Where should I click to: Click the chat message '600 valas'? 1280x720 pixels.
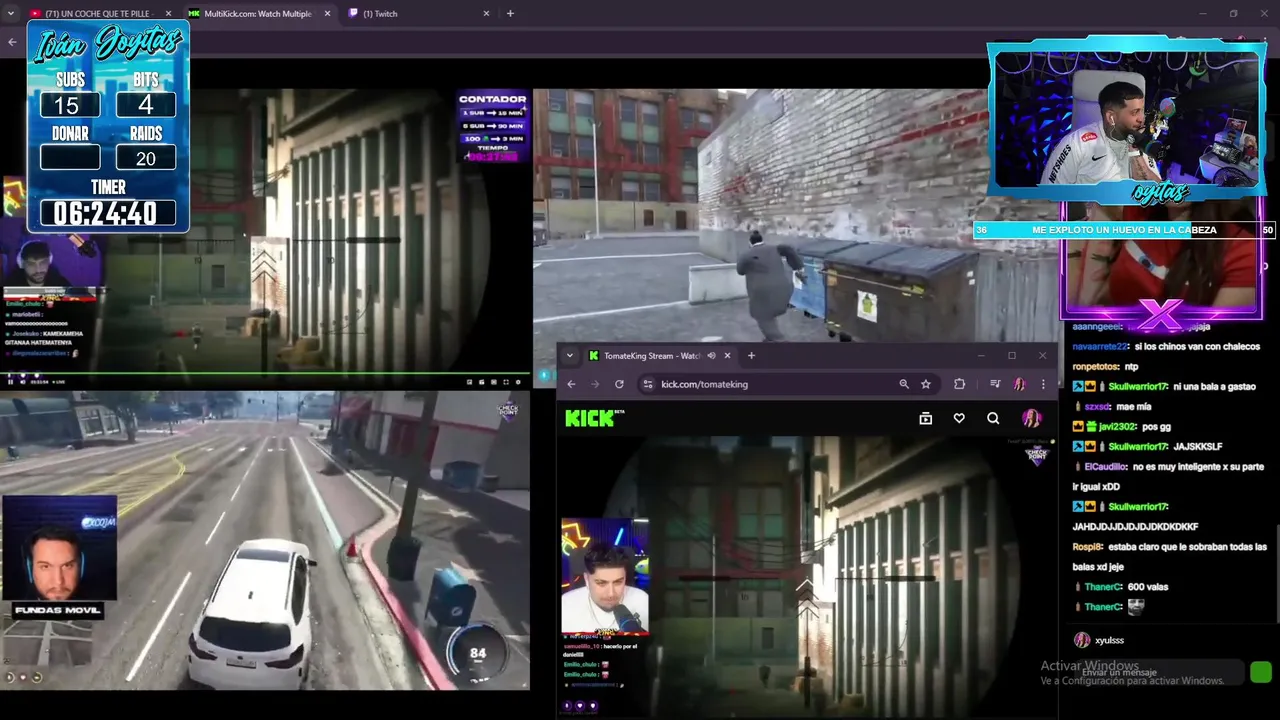1148,586
